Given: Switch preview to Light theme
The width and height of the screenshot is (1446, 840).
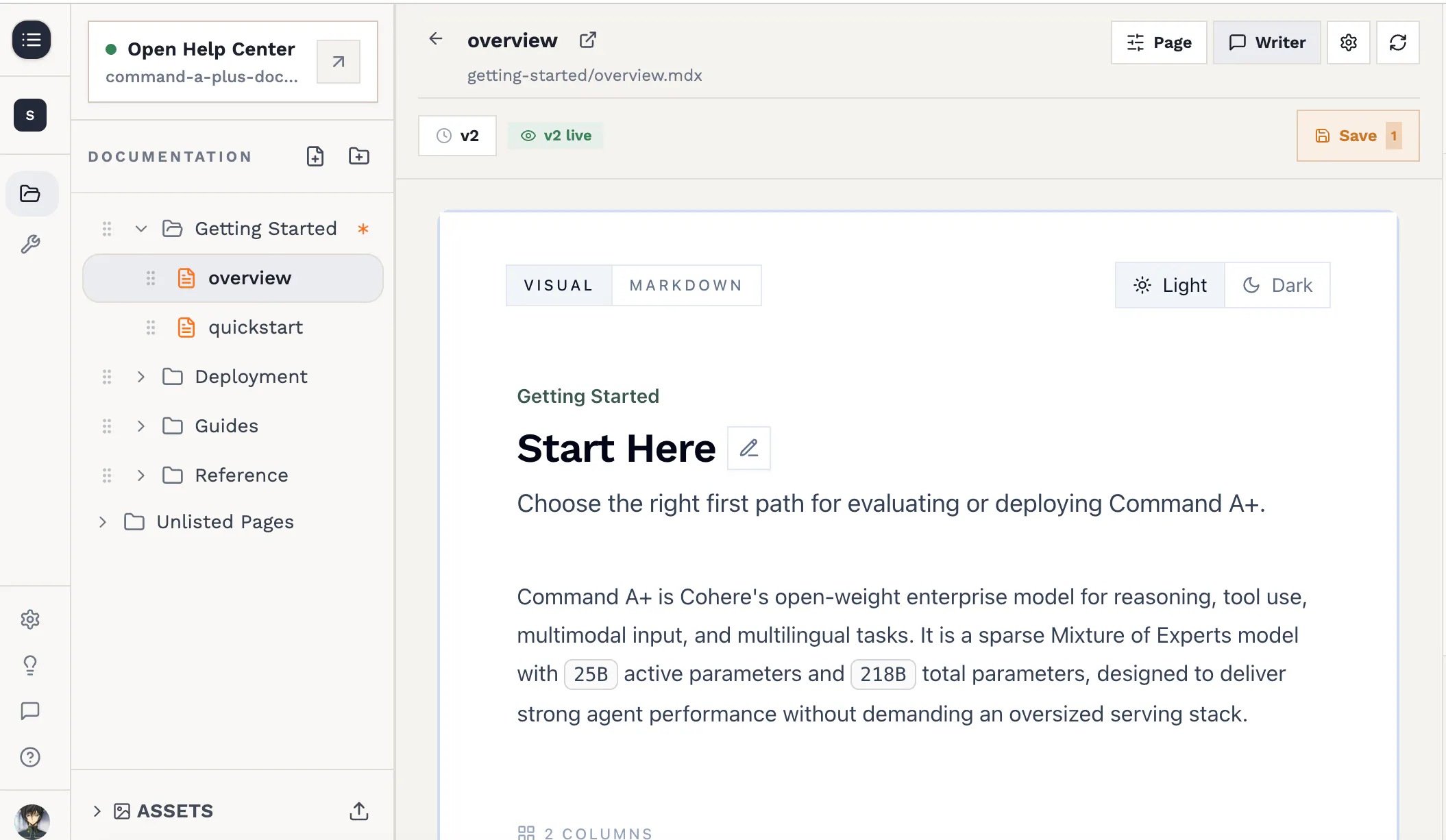Looking at the screenshot, I should click(1171, 285).
